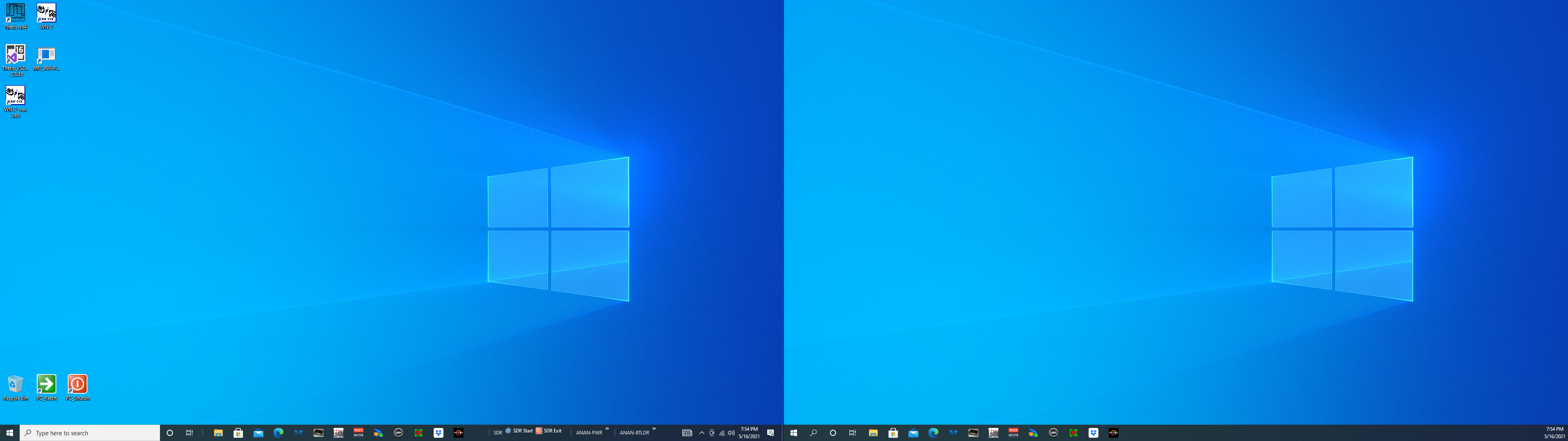Launch Microsoft Edge from left taskbar
The height and width of the screenshot is (441, 1568).
tap(278, 432)
